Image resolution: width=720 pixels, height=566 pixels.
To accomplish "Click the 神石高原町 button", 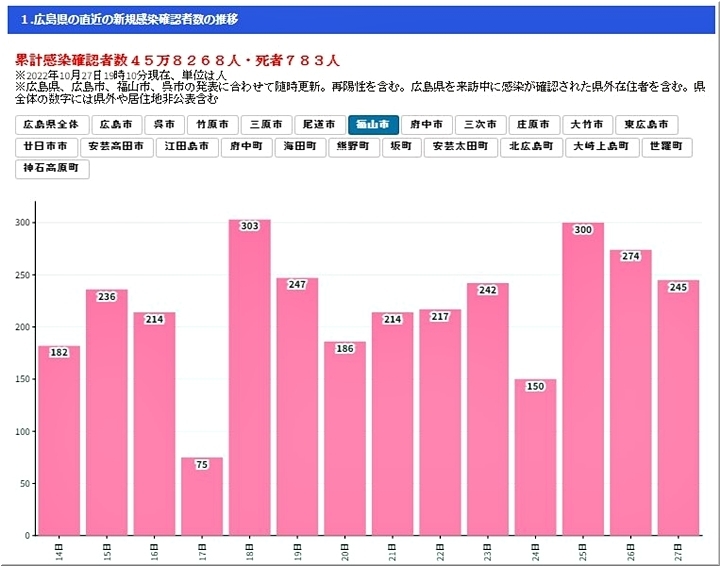I will (54, 169).
